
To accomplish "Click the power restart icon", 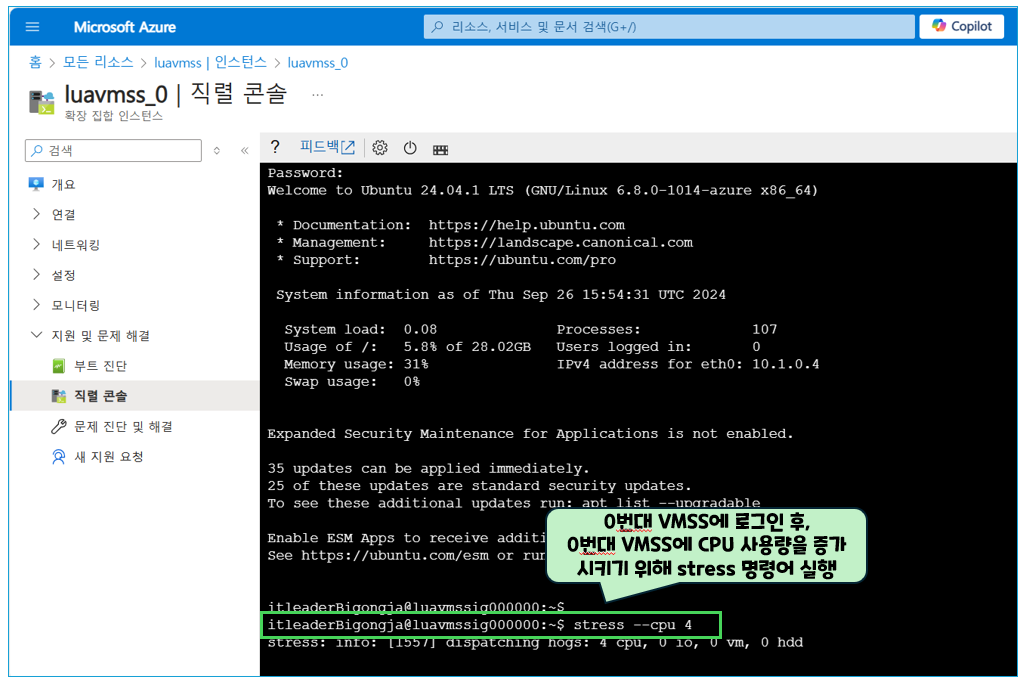I will click(410, 148).
